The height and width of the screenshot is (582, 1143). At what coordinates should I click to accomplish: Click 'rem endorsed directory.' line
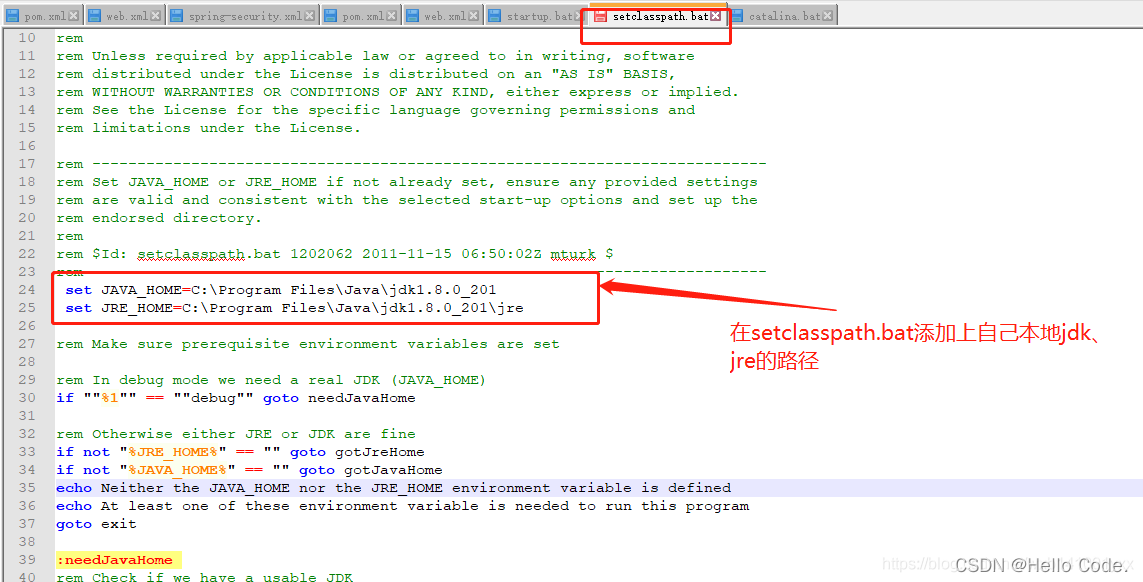coord(159,217)
